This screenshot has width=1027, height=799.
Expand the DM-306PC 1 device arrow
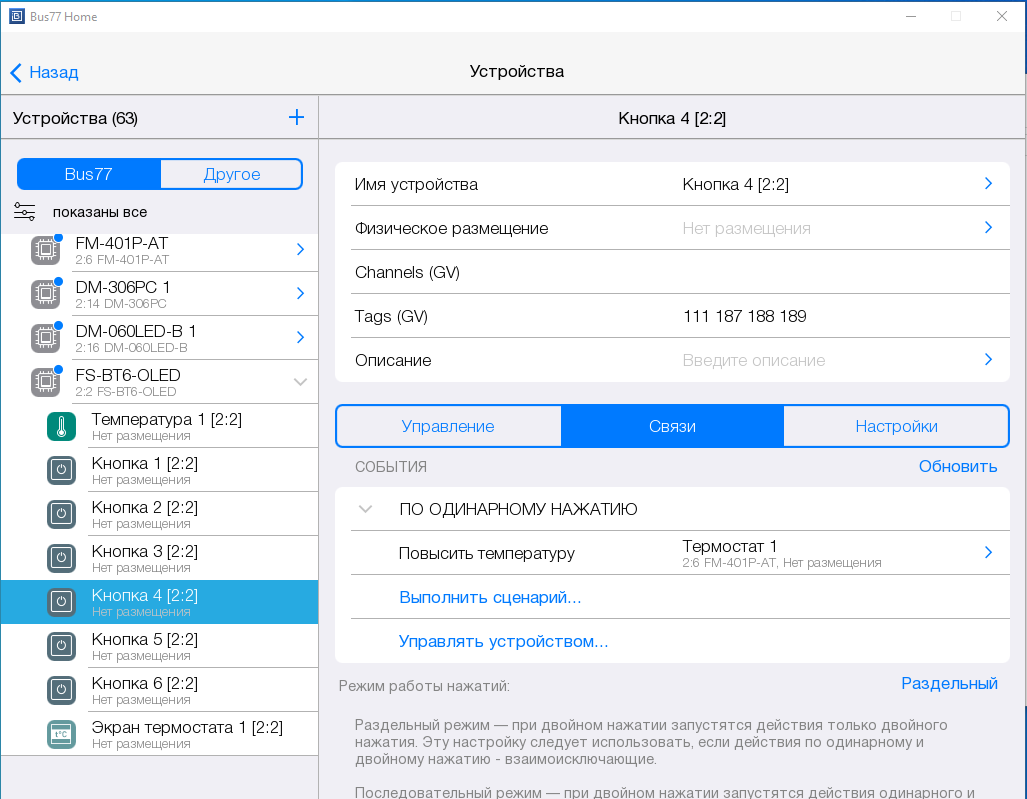coord(300,294)
